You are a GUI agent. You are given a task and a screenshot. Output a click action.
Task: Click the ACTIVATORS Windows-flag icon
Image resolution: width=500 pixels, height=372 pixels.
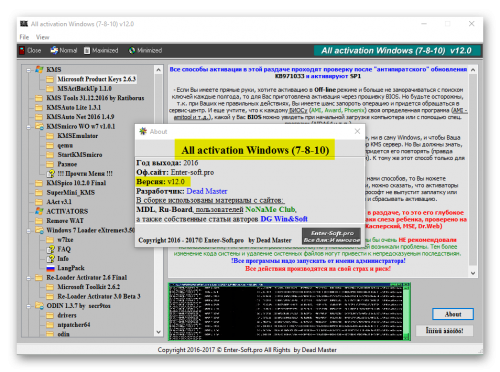point(39,211)
